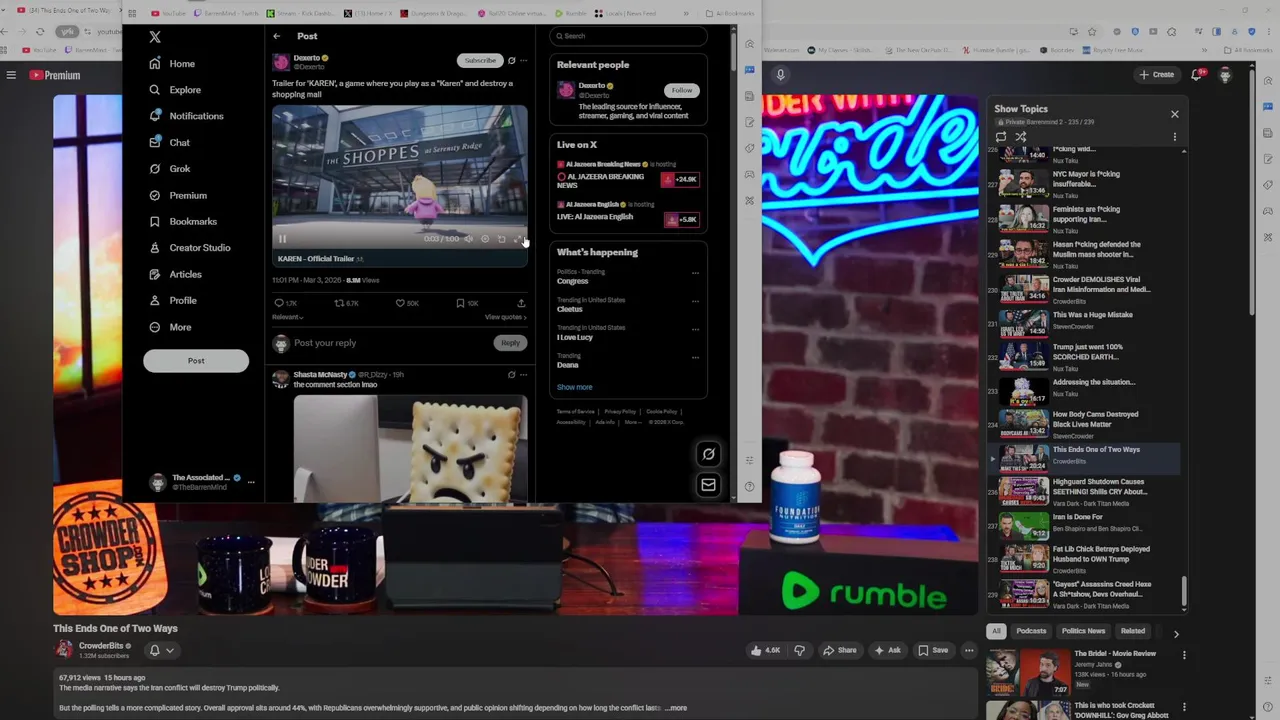The width and height of the screenshot is (1280, 720).
Task: Open The Associated account switcher menu
Action: pyautogui.click(x=251, y=482)
